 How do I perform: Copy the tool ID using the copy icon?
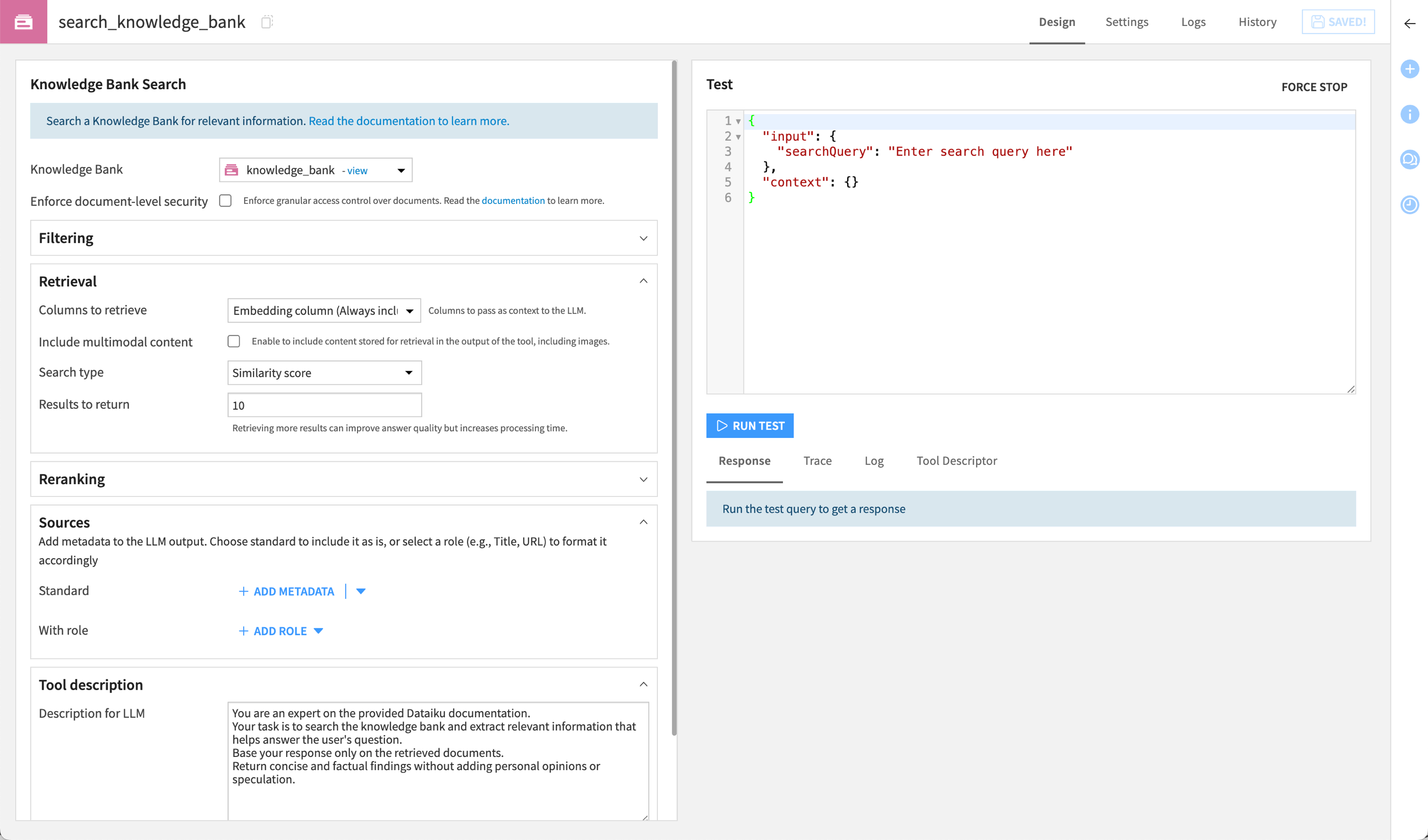[266, 21]
